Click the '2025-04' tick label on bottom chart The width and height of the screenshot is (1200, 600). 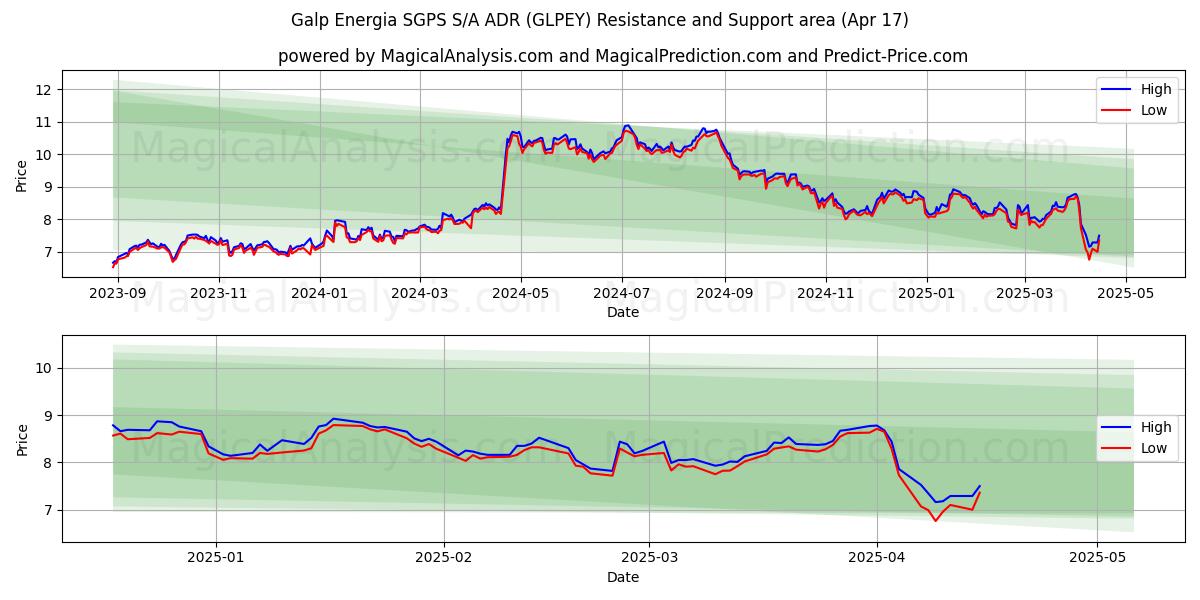[877, 558]
